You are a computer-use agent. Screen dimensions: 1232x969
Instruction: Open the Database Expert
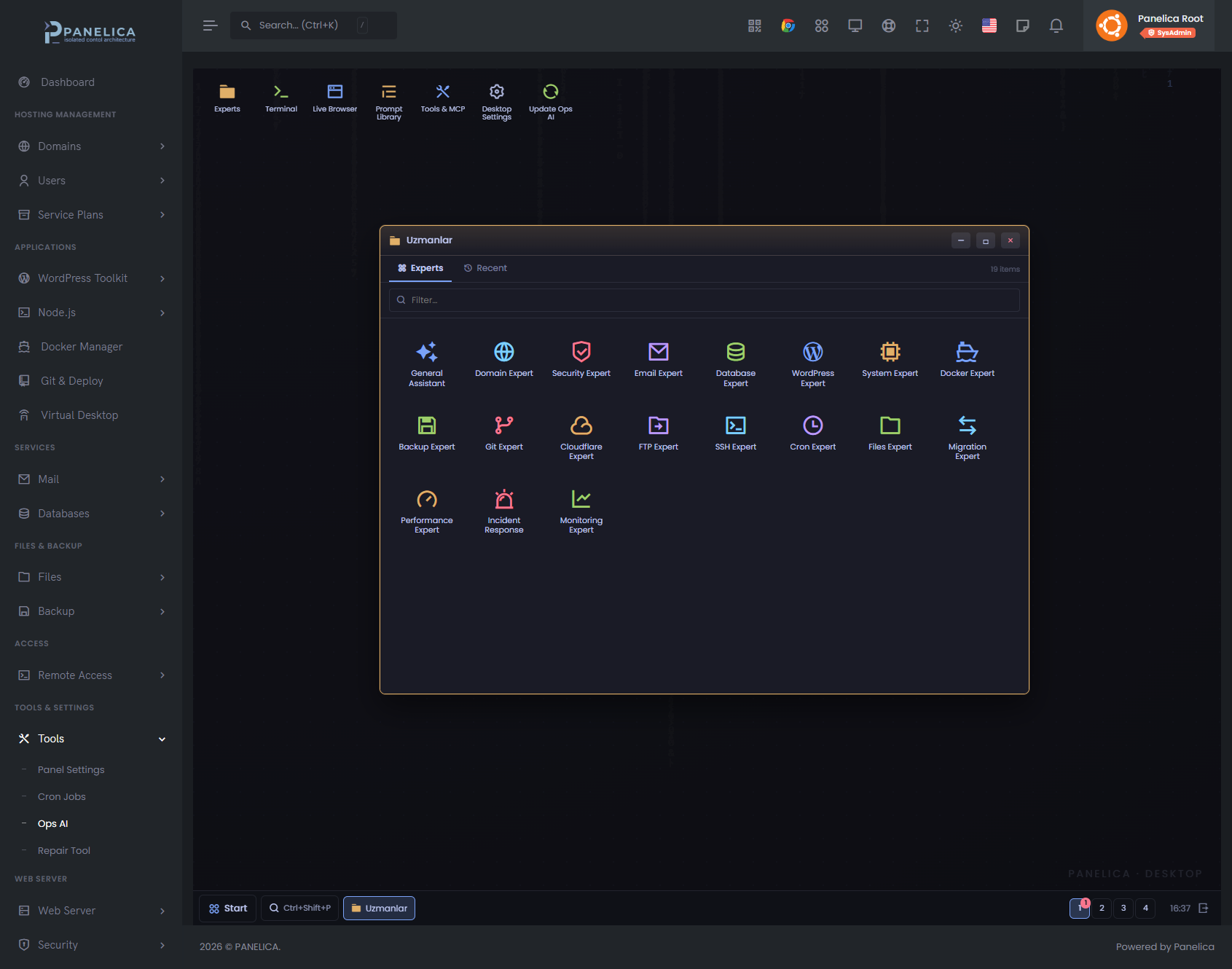[736, 364]
